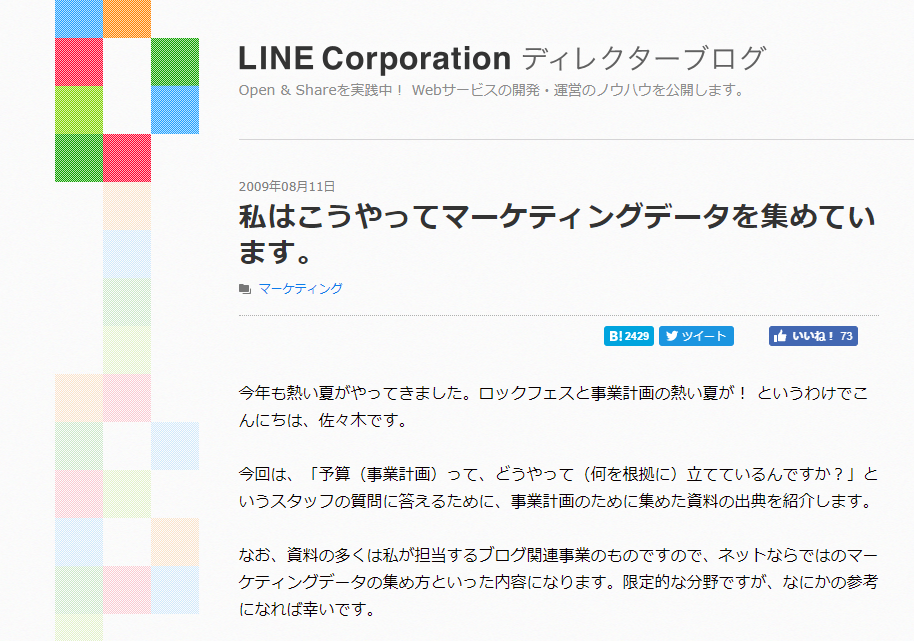
Task: Click the dark green square beside blog title
Action: 175,62
